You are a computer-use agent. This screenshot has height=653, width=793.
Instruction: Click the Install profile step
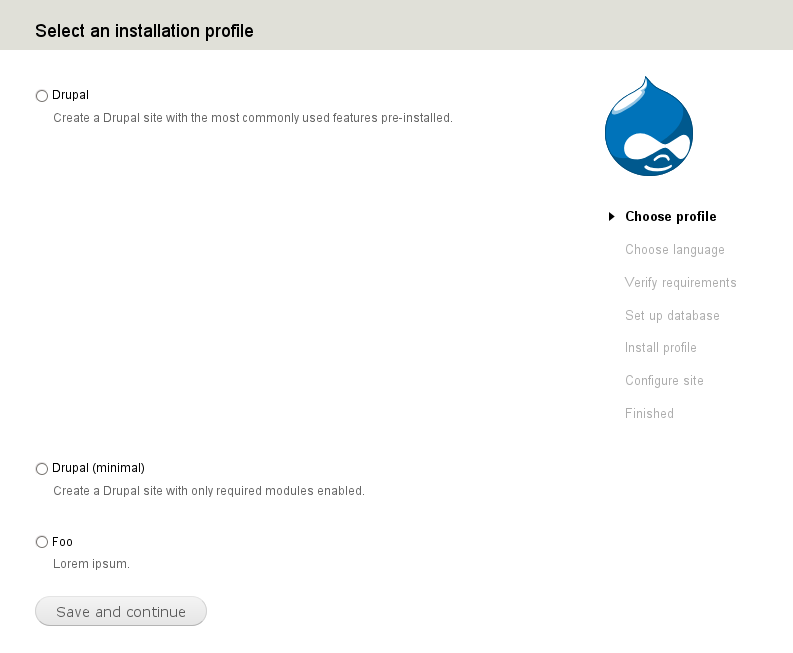[660, 348]
